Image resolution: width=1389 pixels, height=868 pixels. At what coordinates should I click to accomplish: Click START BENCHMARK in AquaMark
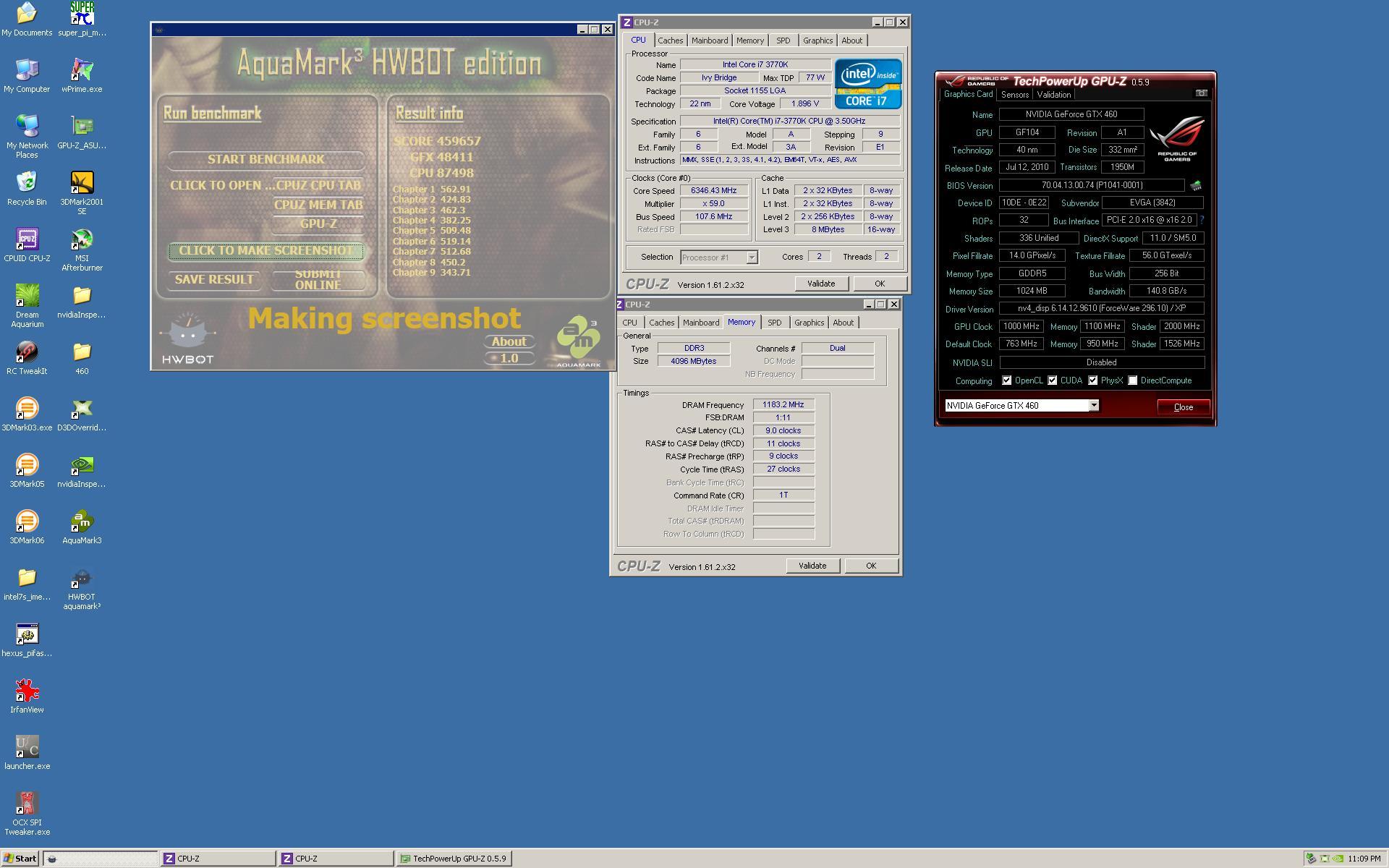[266, 159]
